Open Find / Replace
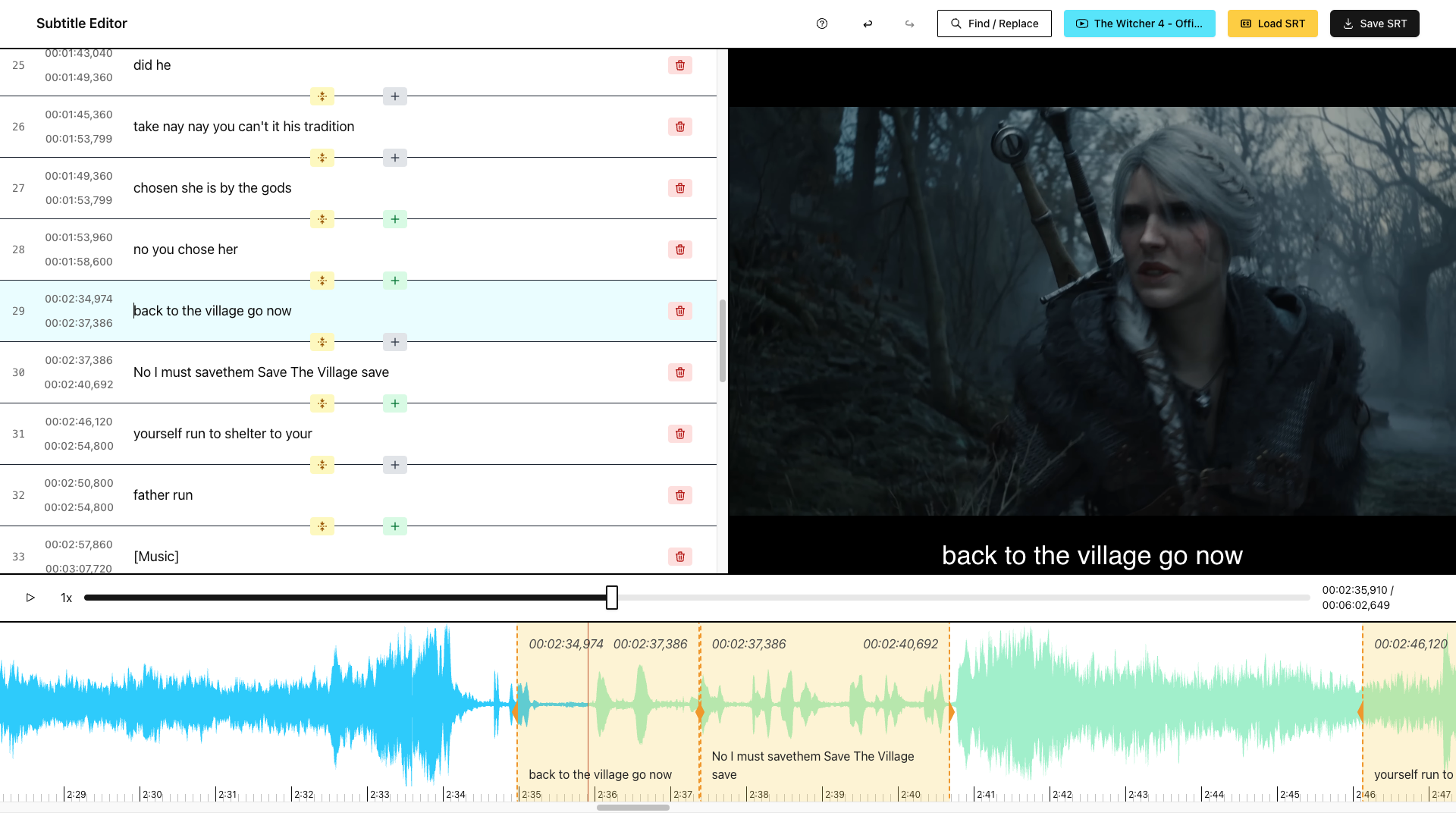Image resolution: width=1456 pixels, height=819 pixels. click(994, 24)
